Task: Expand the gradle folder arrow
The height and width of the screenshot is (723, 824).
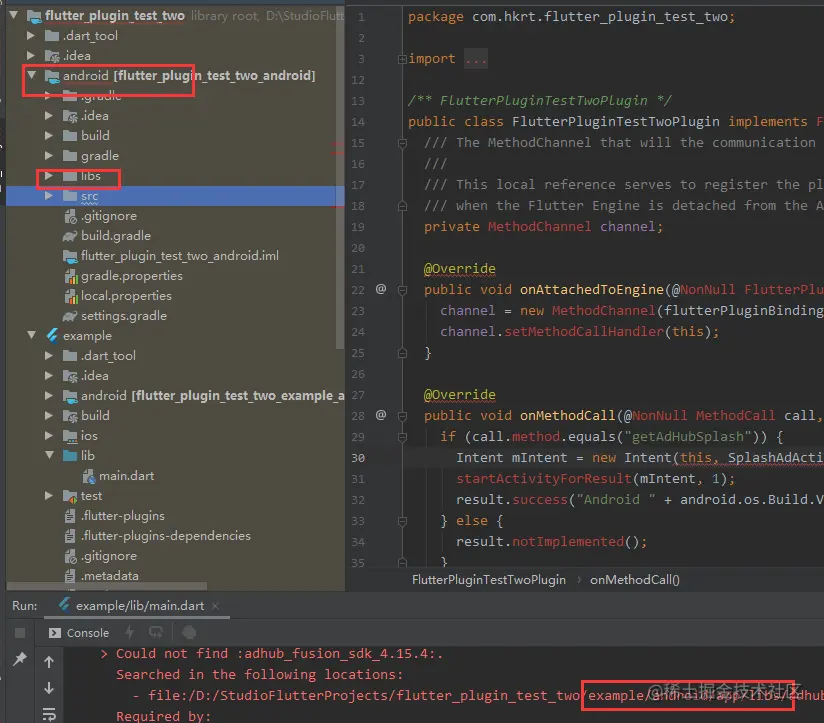Action: [x=49, y=156]
